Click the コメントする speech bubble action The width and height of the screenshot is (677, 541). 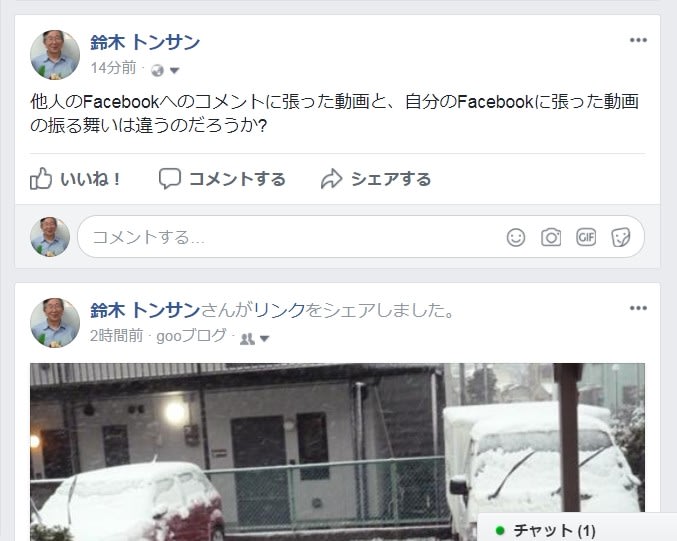(x=222, y=179)
